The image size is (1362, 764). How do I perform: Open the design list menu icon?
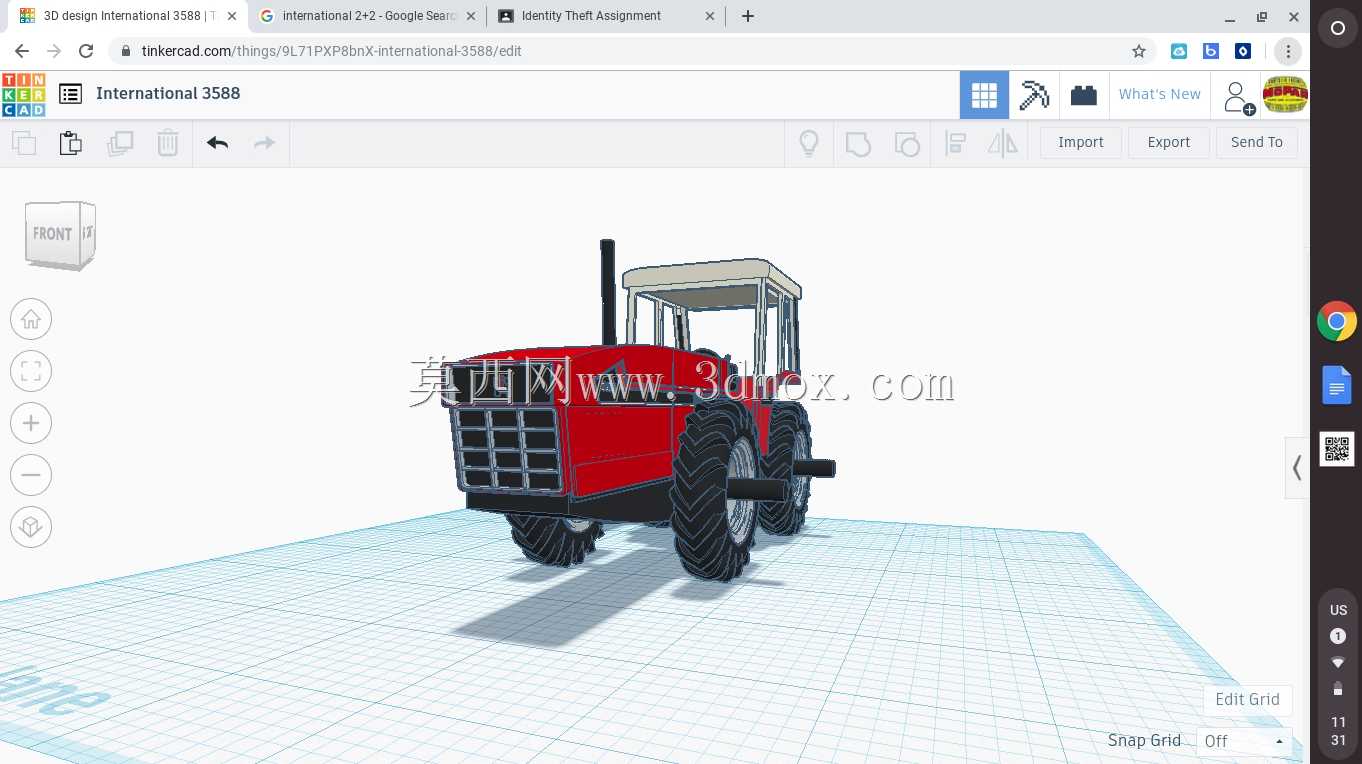pyautogui.click(x=70, y=94)
